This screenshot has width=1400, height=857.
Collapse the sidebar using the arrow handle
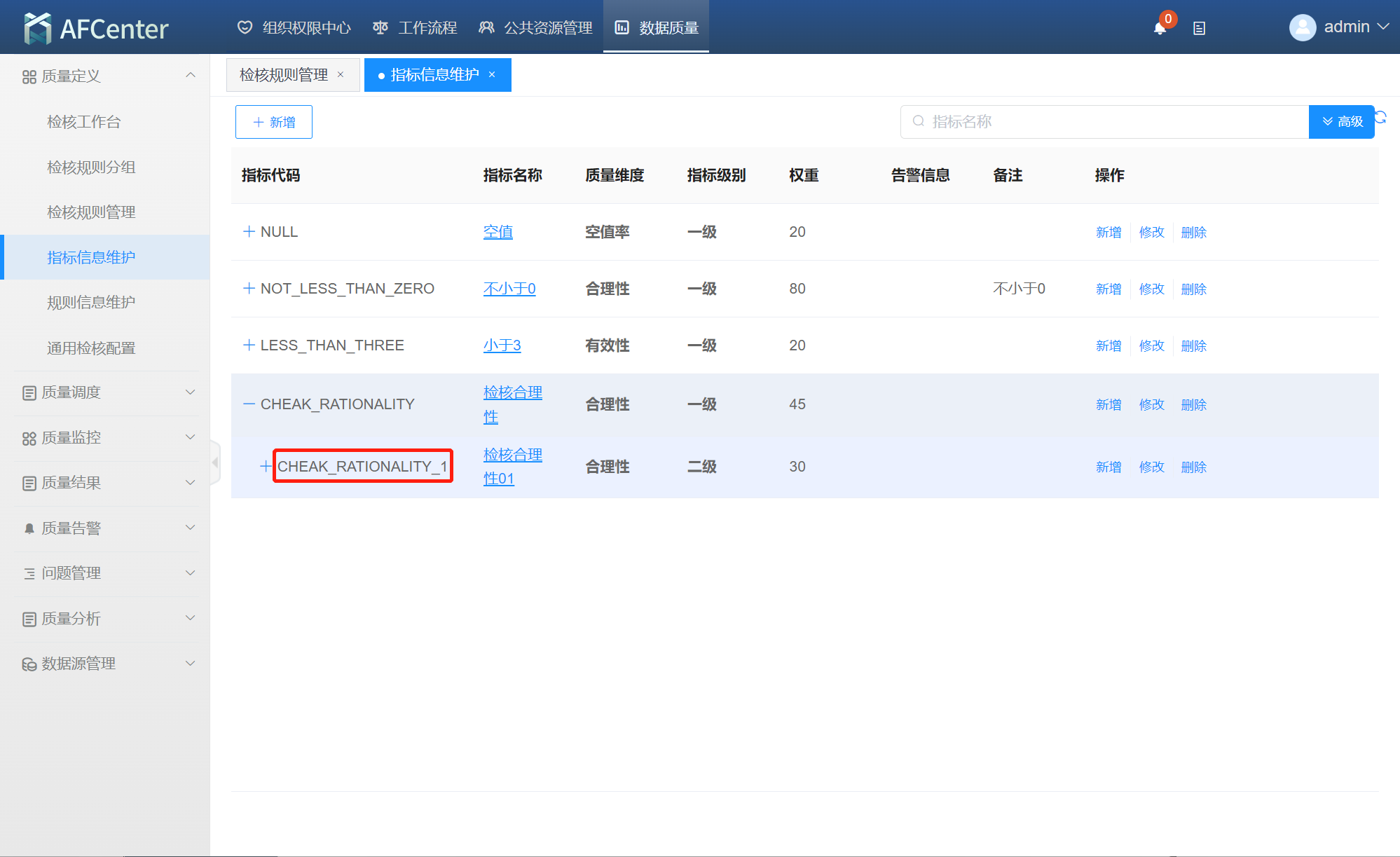pos(215,462)
